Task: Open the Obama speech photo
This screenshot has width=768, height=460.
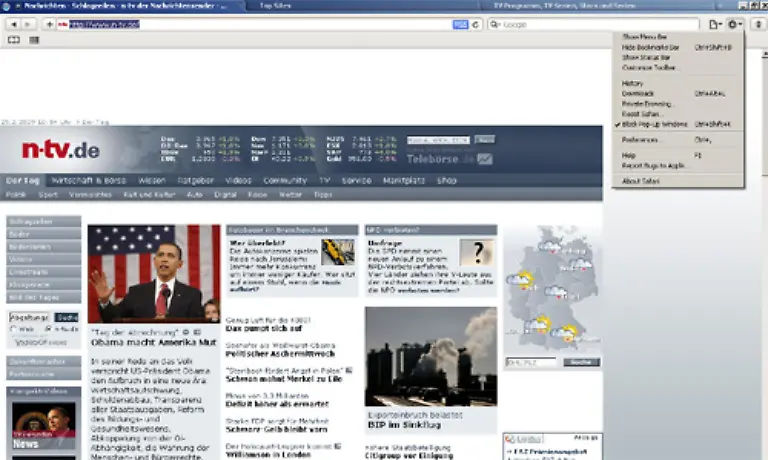Action: click(154, 273)
